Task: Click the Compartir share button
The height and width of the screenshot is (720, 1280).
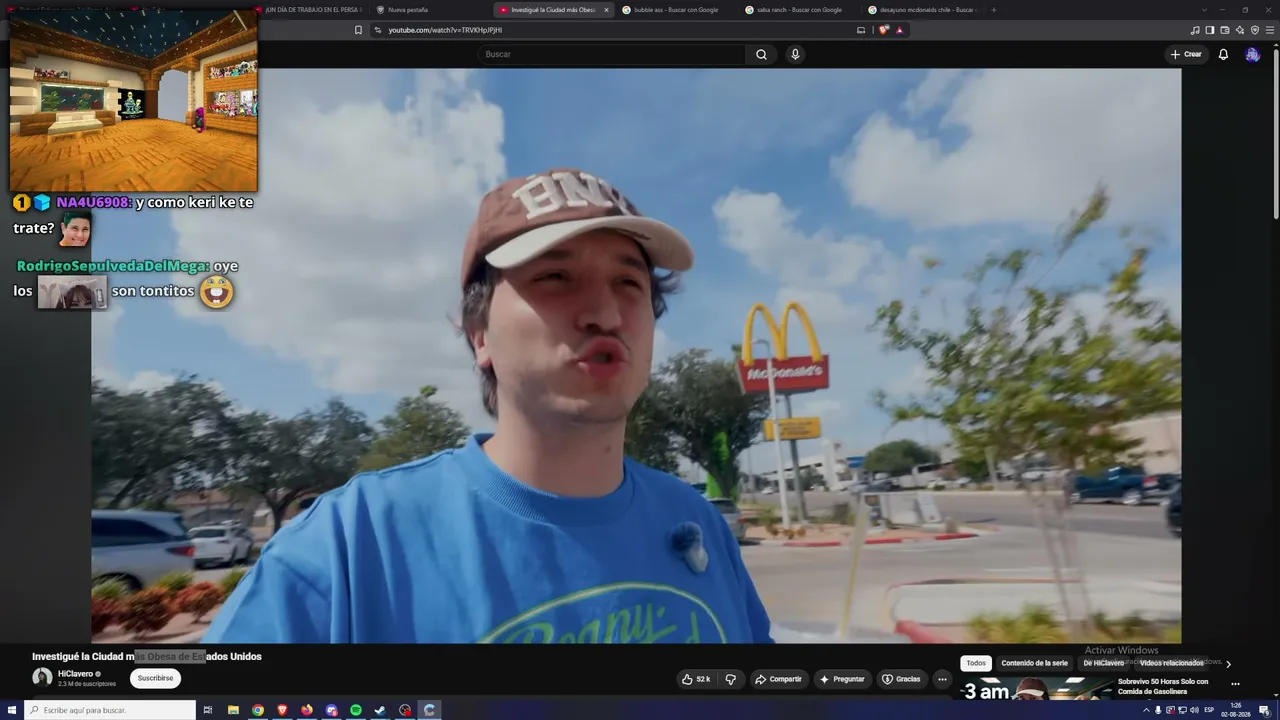Action: 779,679
